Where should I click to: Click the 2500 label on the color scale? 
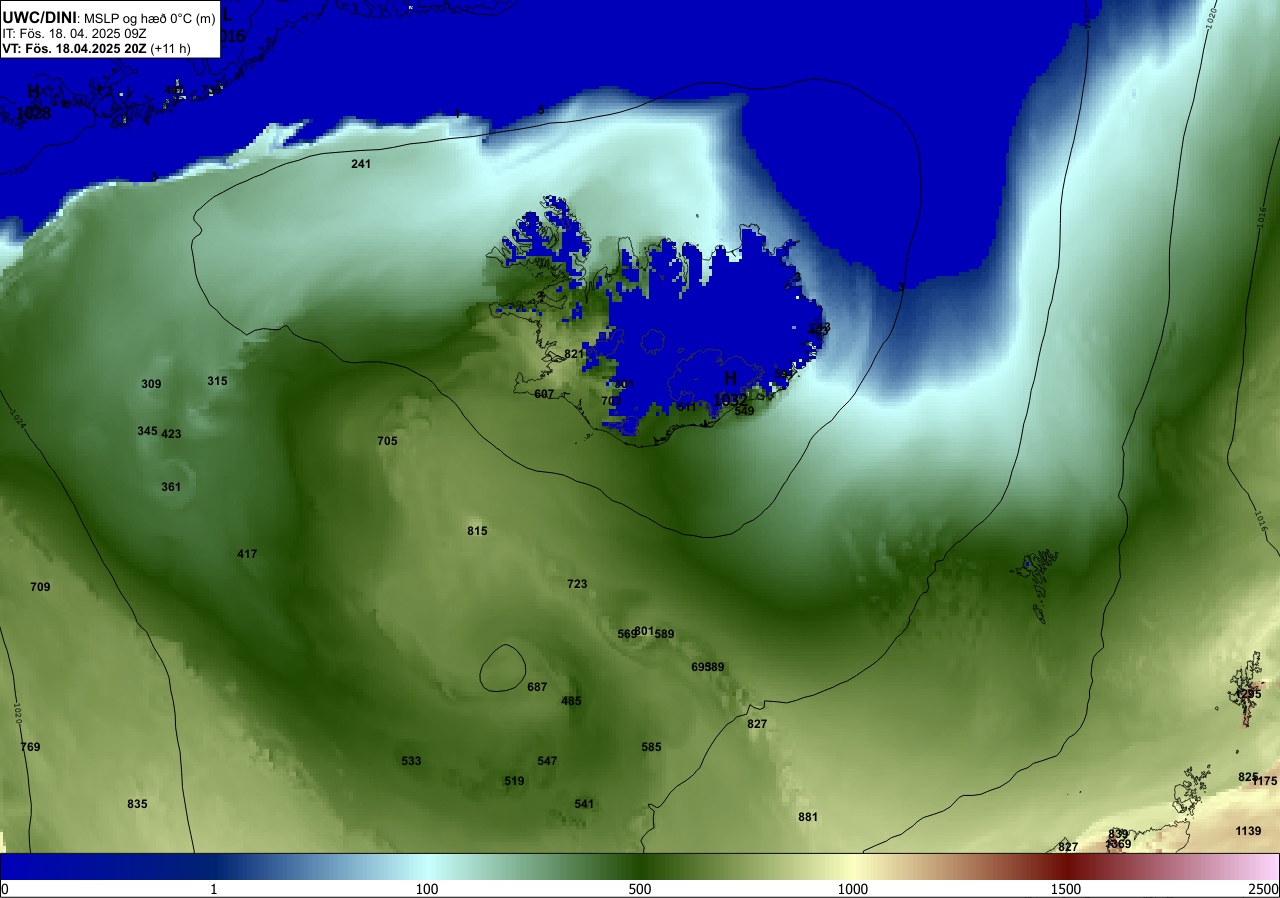pos(1265,889)
